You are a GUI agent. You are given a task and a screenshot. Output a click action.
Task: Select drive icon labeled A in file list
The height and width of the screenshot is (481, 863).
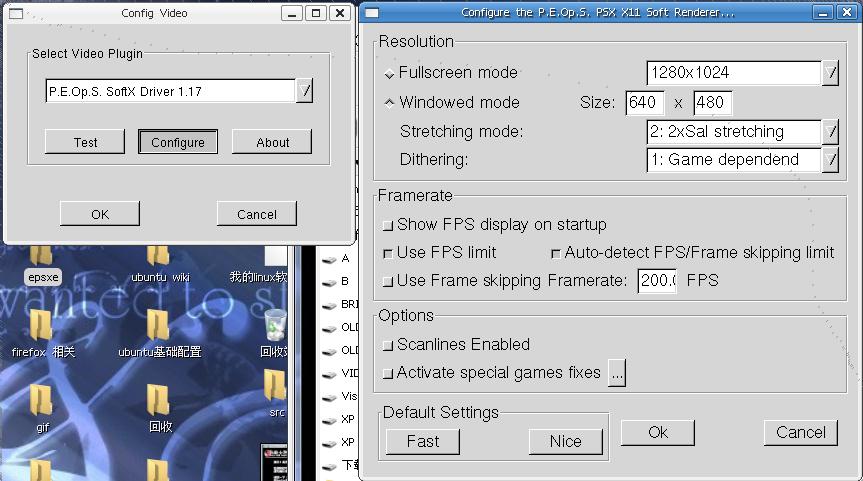(x=329, y=260)
